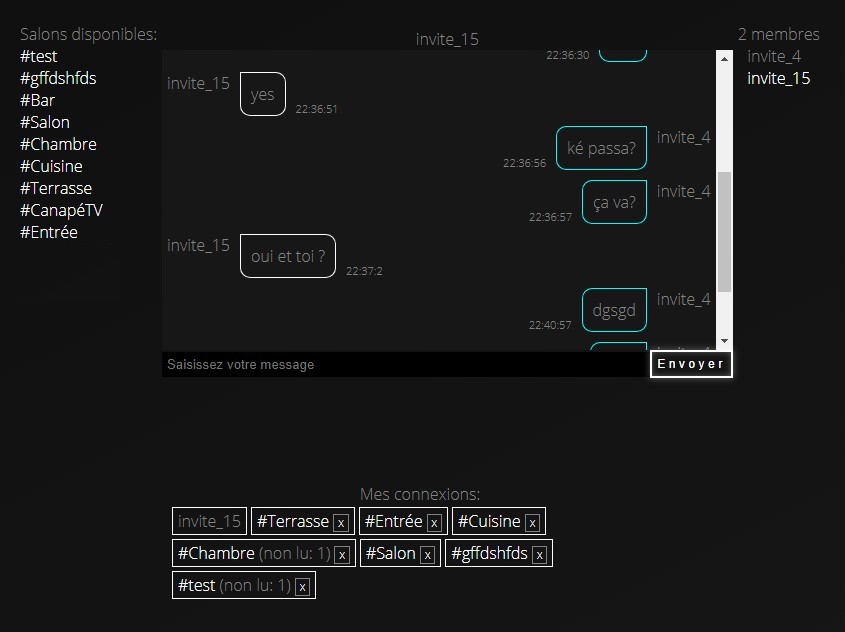Select #Terrasse in available salons list
Image resolution: width=845 pixels, height=632 pixels.
click(56, 188)
